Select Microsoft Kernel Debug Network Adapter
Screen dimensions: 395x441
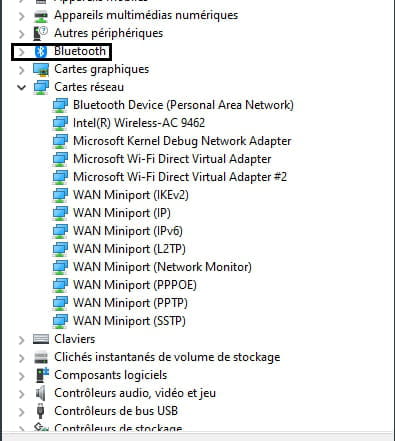tap(182, 141)
